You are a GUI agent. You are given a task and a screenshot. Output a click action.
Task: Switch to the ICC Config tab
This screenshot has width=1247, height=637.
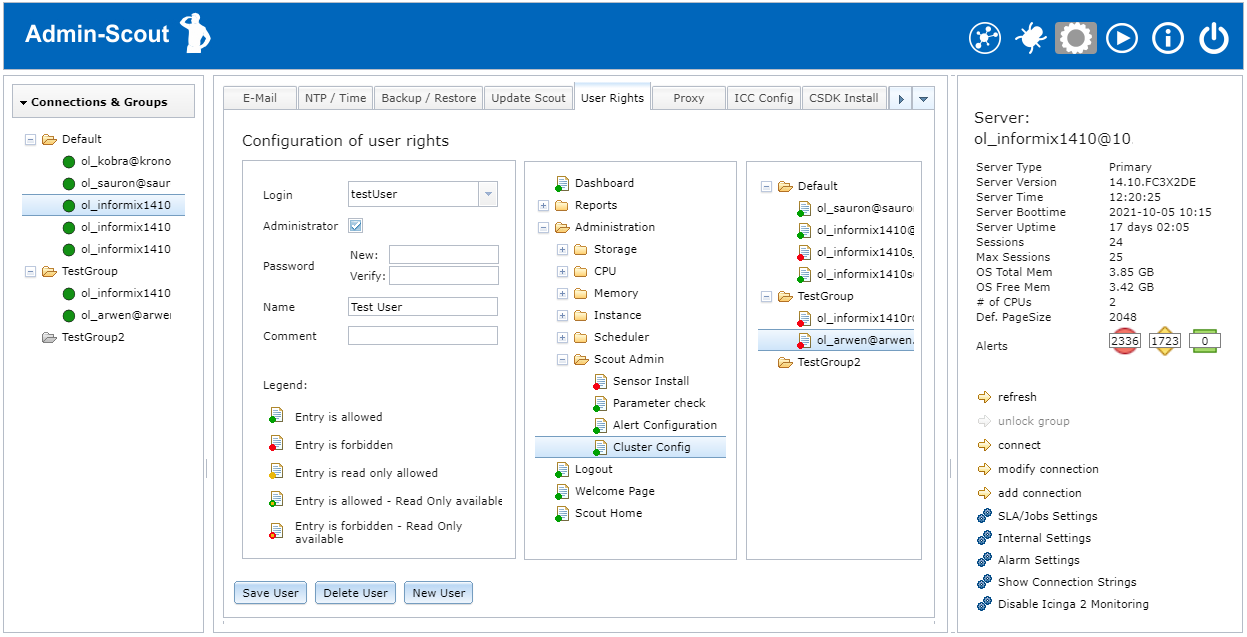tap(763, 98)
